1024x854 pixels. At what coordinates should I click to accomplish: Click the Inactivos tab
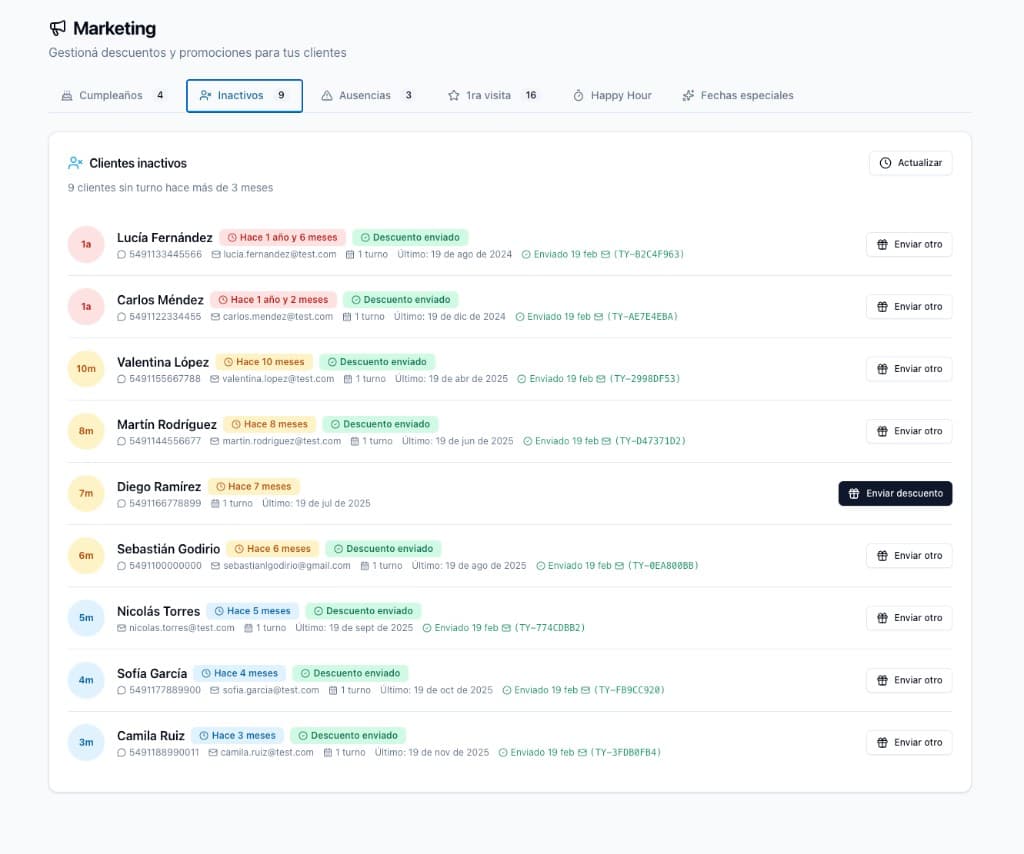(244, 95)
